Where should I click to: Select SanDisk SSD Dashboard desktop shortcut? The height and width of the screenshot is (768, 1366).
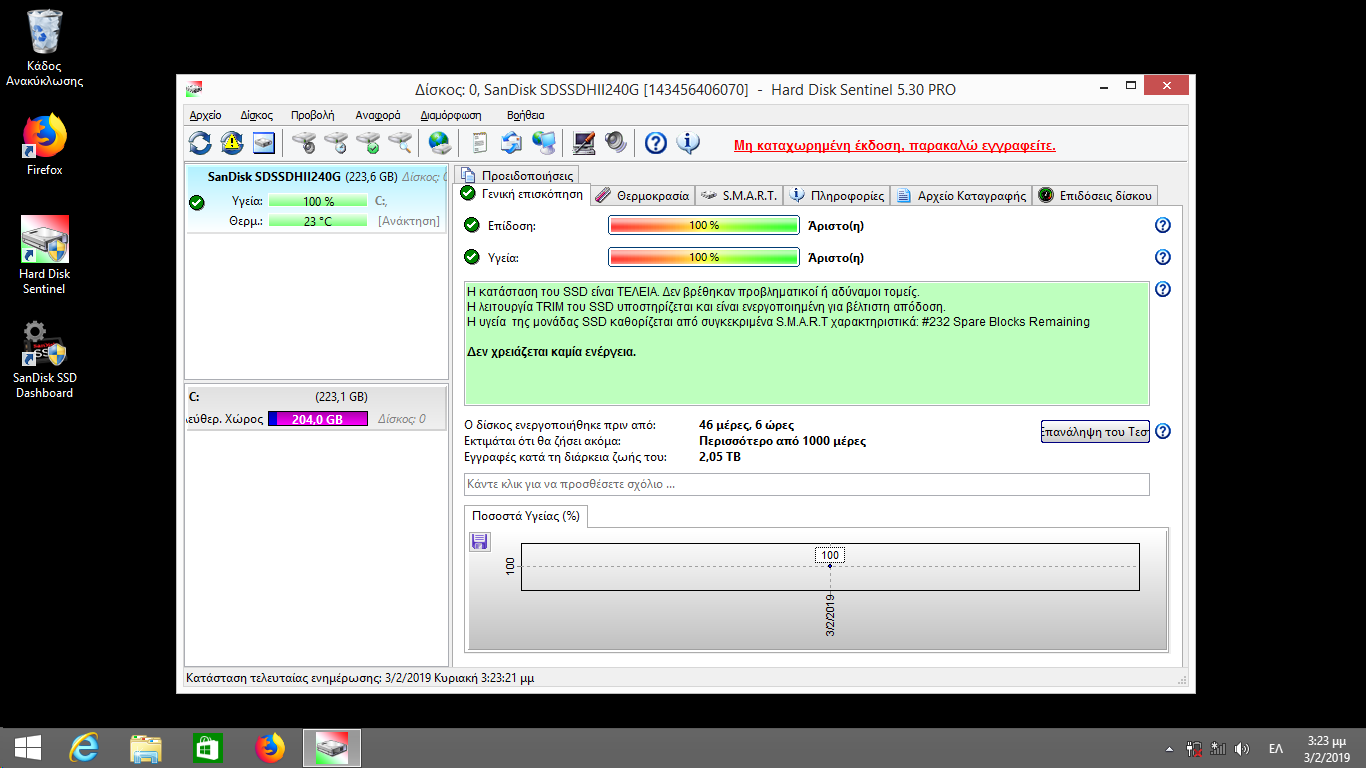(x=45, y=359)
